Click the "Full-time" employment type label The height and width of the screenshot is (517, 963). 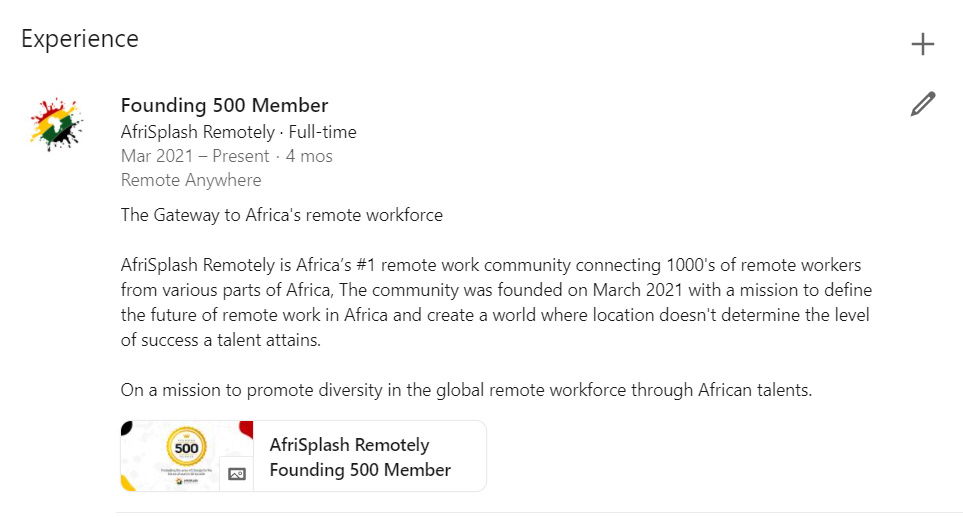[x=322, y=132]
